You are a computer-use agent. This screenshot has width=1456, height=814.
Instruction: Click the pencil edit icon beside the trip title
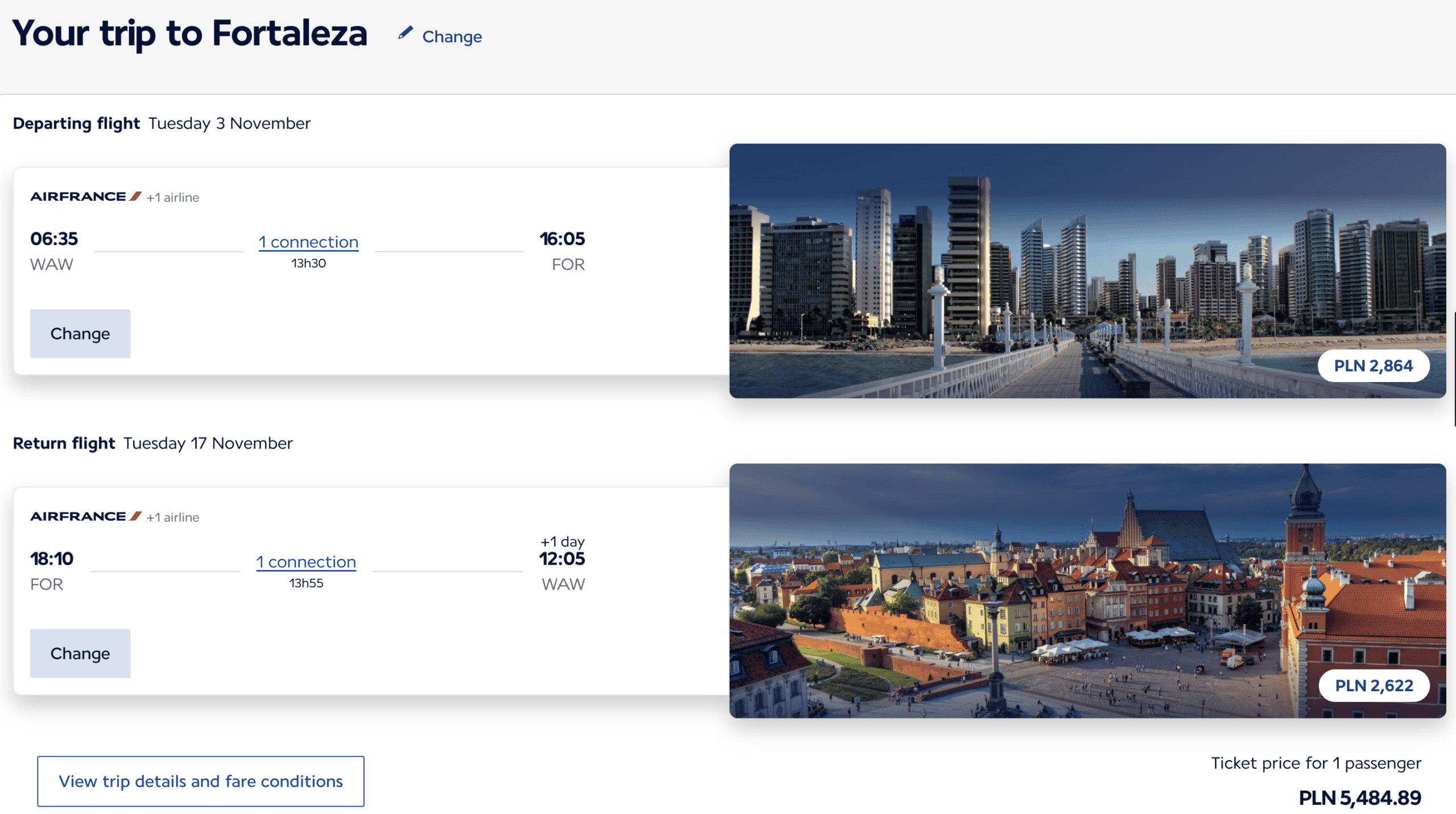point(405,33)
